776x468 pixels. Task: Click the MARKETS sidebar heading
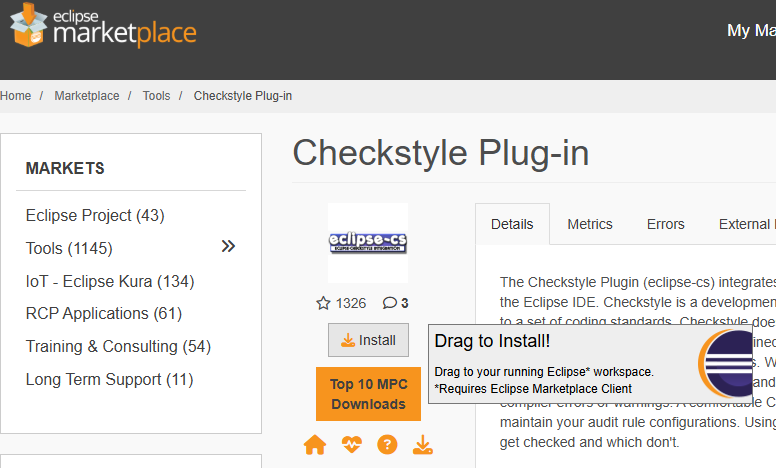point(65,168)
